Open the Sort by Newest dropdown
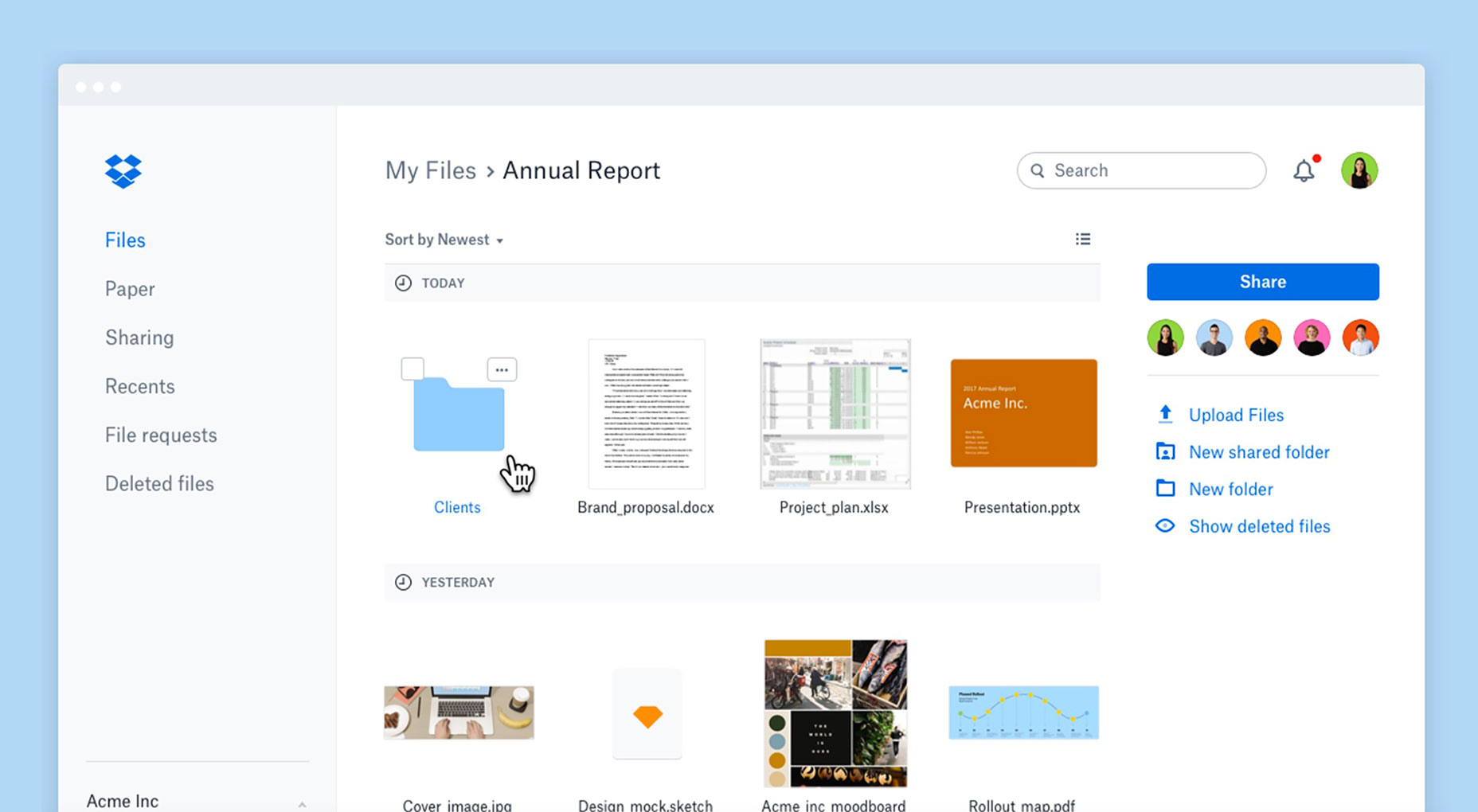 pyautogui.click(x=444, y=240)
